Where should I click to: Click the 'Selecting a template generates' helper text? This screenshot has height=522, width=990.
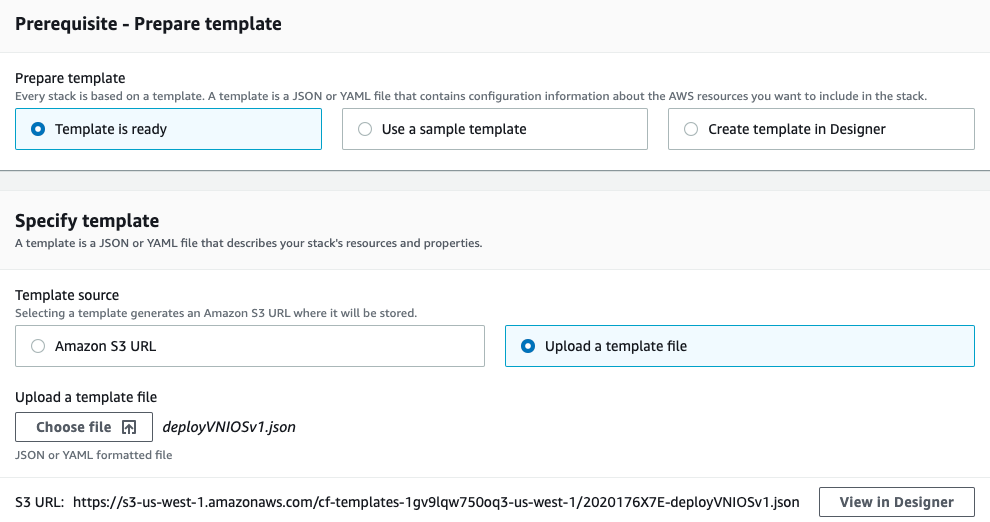216,313
